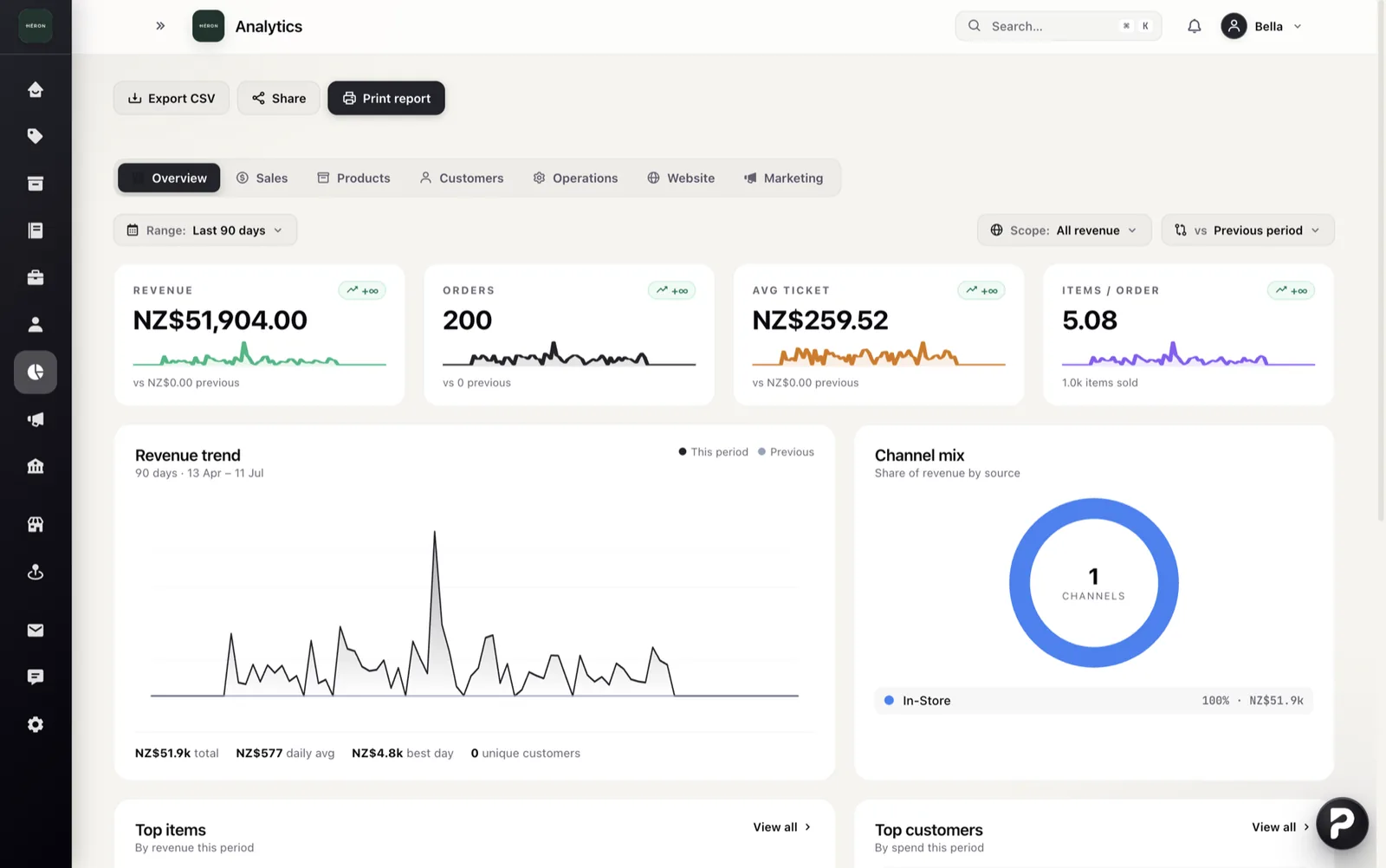Switch to the Sales tab
The height and width of the screenshot is (868, 1386).
coord(262,178)
